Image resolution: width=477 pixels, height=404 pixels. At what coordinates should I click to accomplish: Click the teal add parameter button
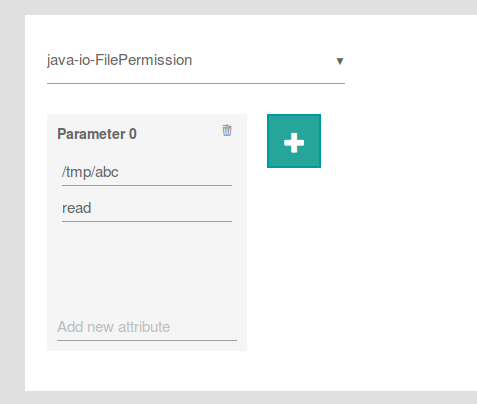coord(294,141)
